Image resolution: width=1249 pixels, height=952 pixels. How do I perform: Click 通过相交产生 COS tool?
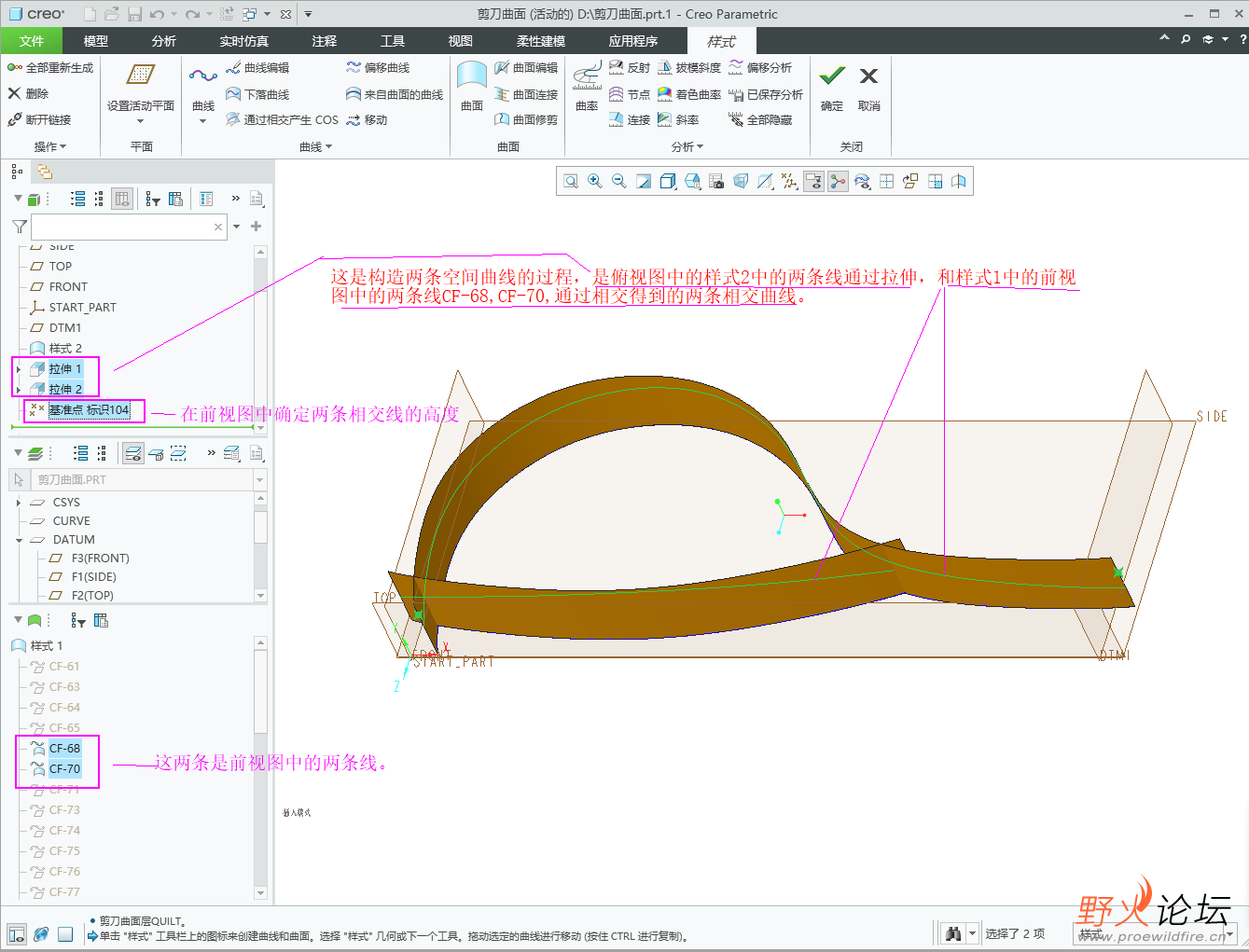point(282,119)
